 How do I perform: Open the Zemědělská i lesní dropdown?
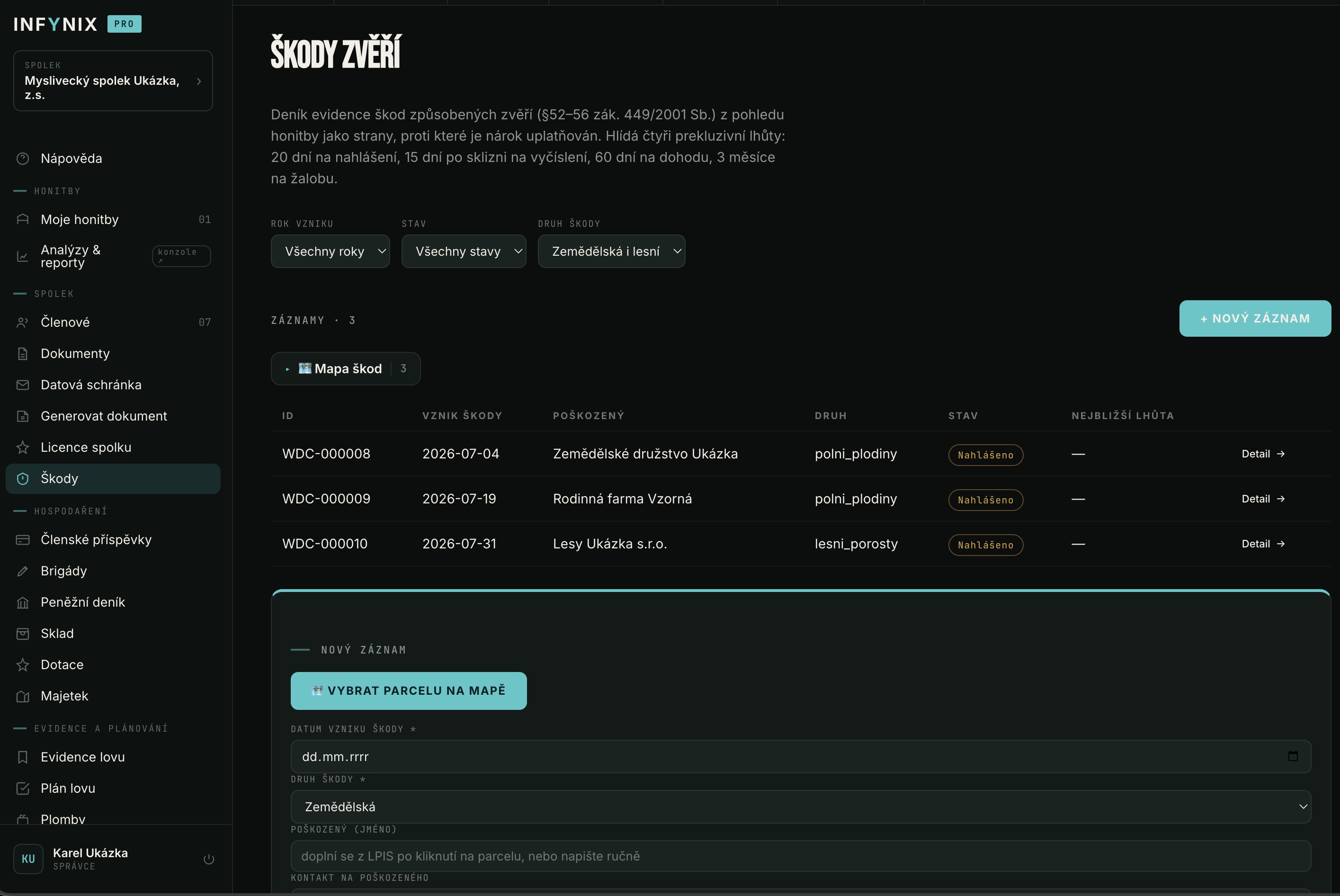coord(611,251)
